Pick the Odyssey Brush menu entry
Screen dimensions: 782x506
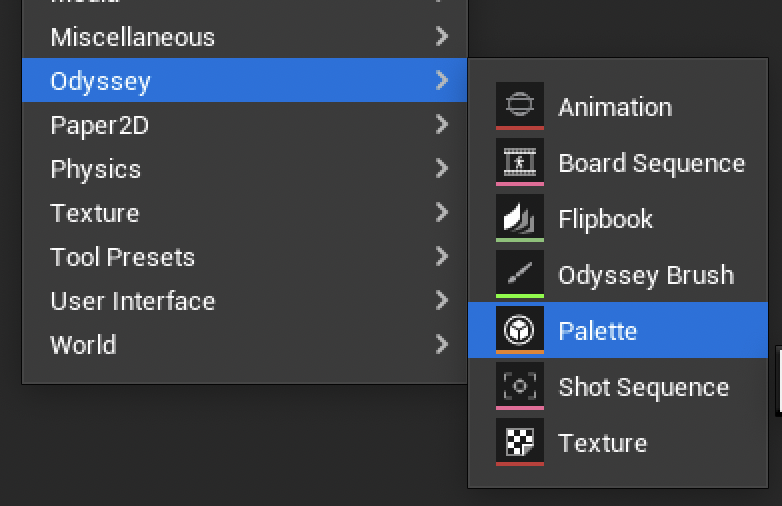coord(646,275)
